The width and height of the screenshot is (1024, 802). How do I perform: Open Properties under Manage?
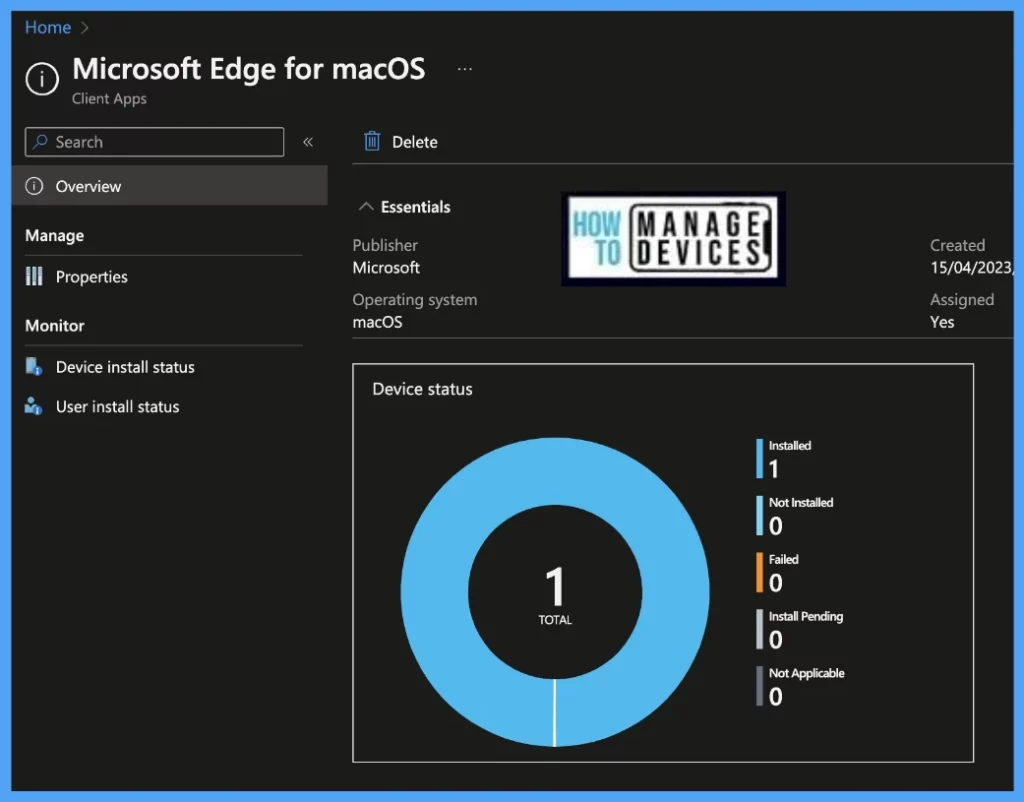pyautogui.click(x=91, y=277)
